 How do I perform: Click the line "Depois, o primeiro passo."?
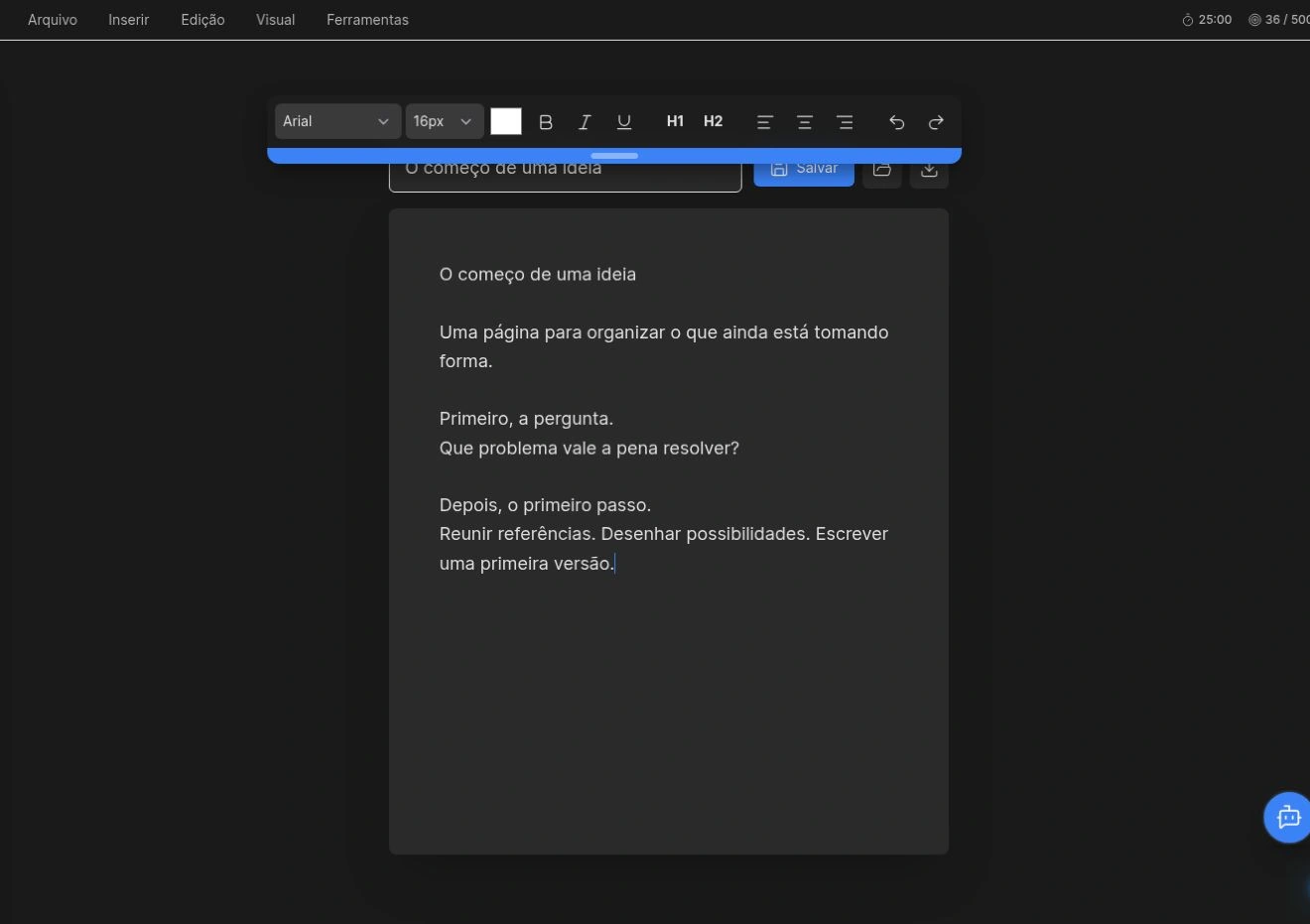545,505
